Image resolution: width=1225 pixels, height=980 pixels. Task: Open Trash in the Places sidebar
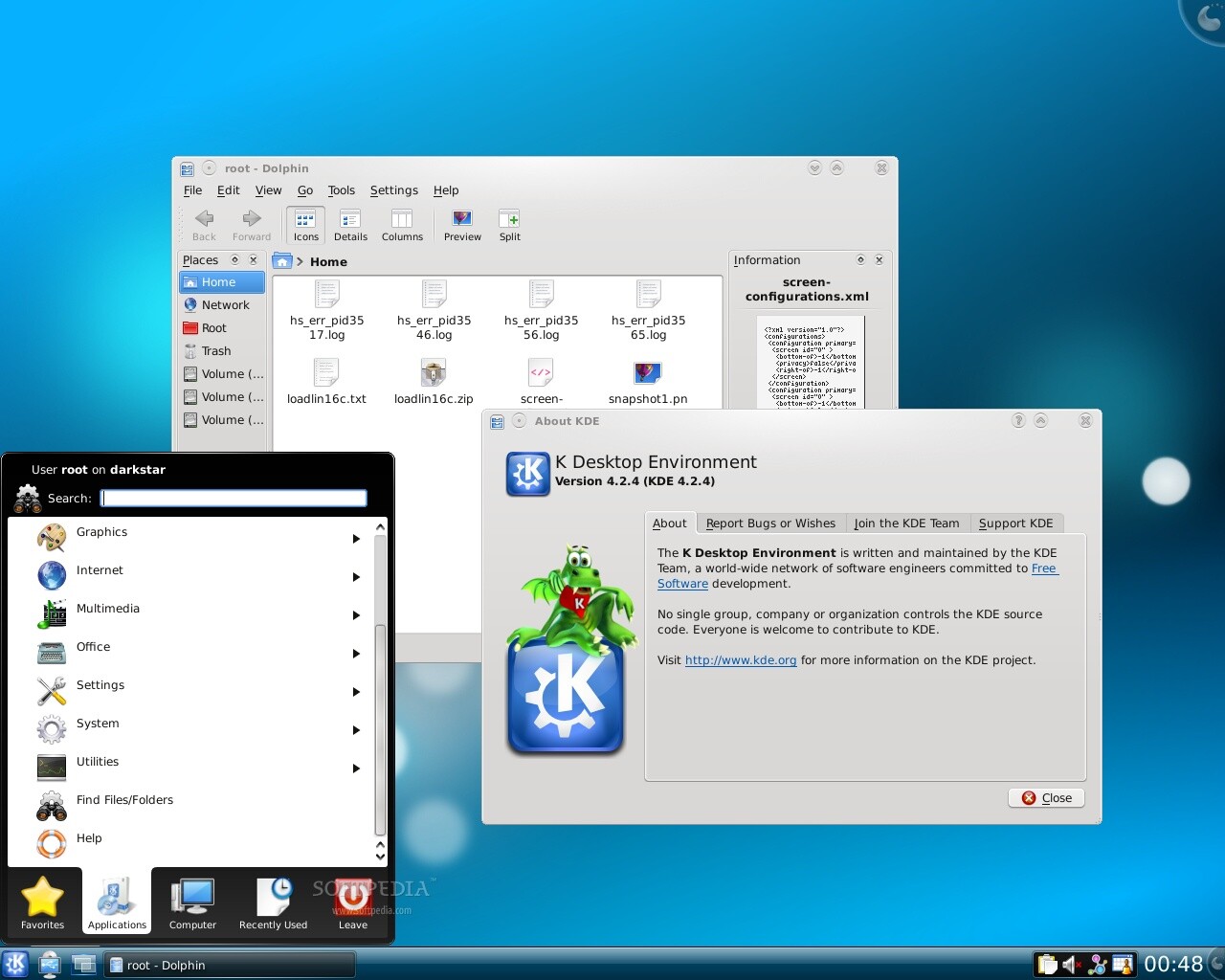(x=215, y=350)
